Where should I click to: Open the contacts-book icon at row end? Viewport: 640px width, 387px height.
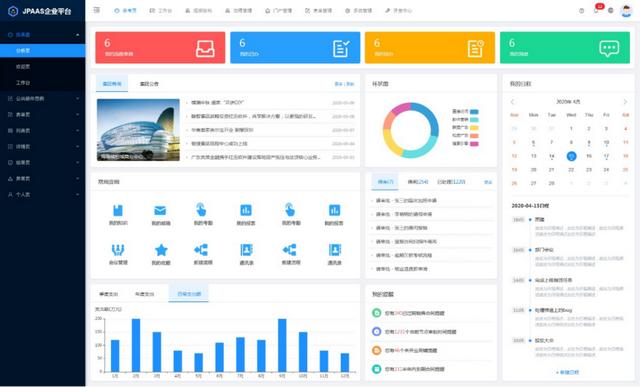(335, 250)
